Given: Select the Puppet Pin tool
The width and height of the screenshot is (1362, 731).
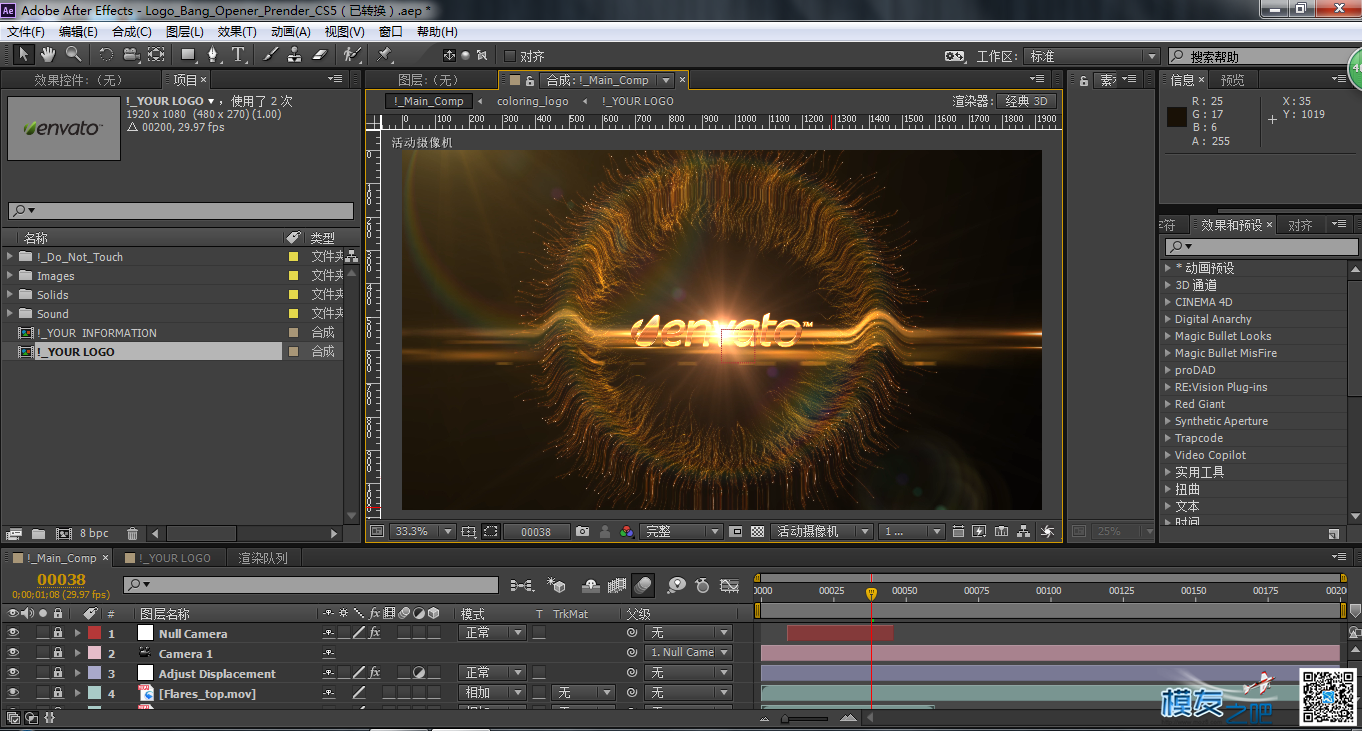Looking at the screenshot, I should coord(385,55).
